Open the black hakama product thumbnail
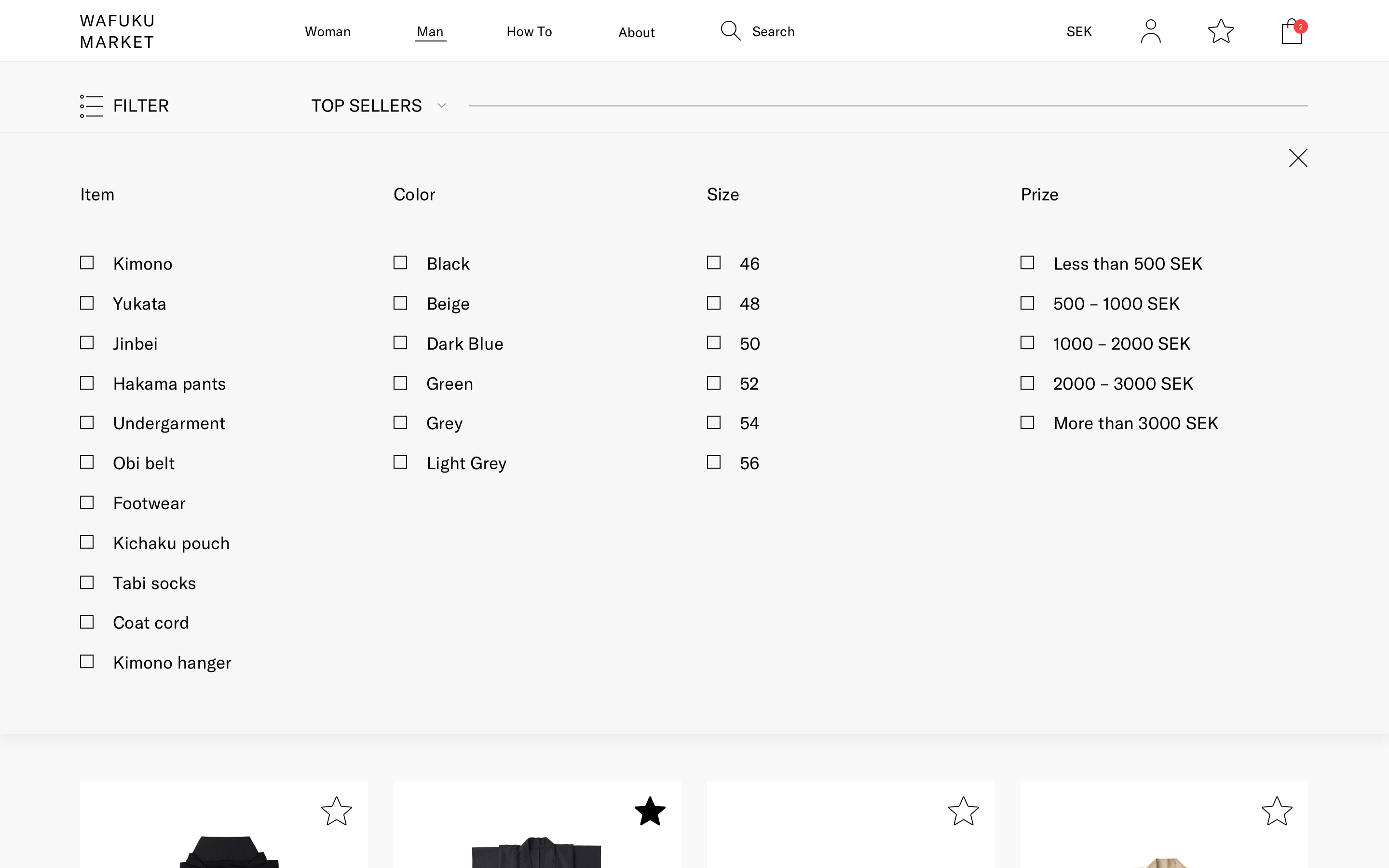 coord(229,852)
